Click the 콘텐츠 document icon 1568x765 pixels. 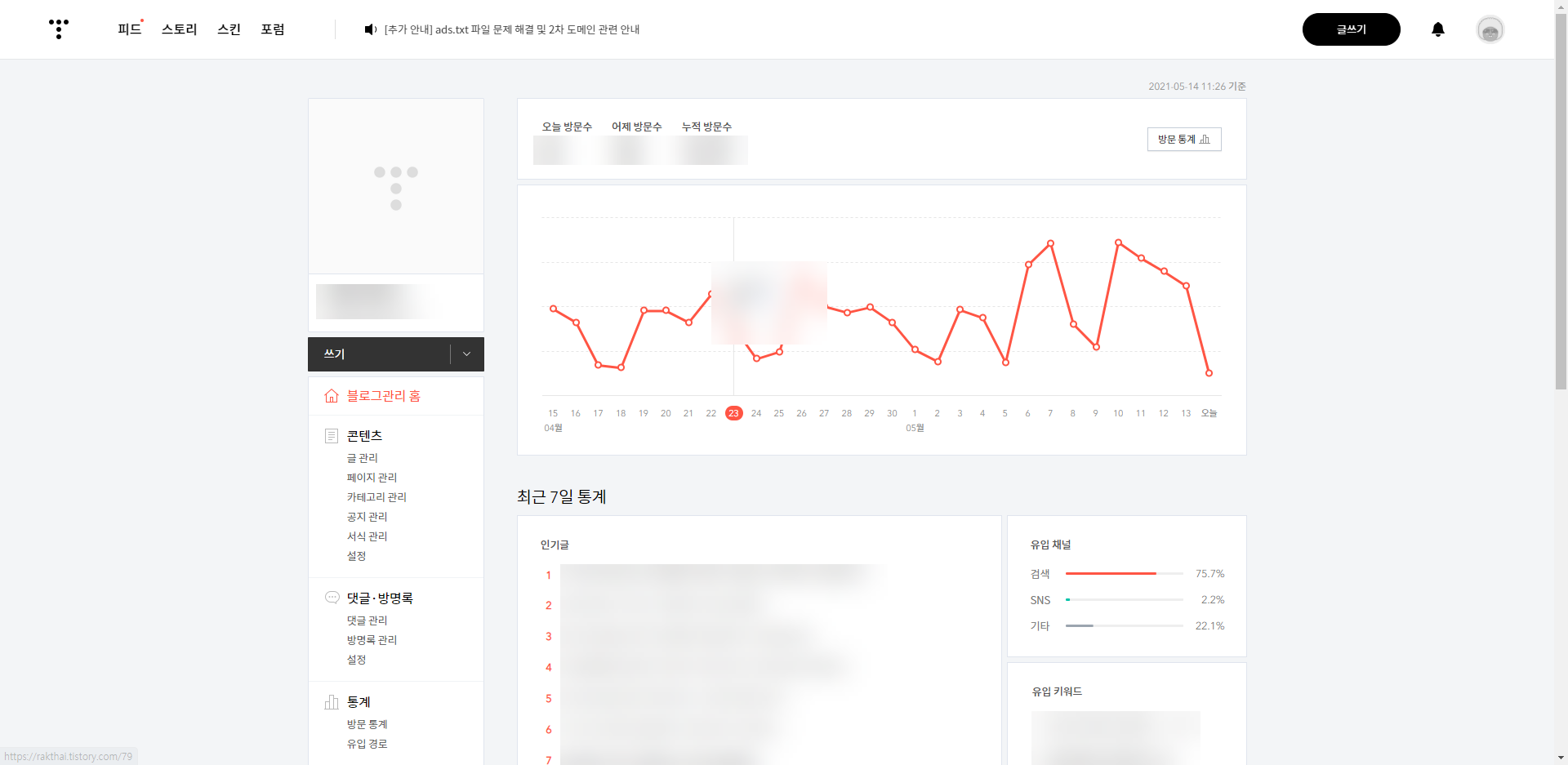point(332,436)
